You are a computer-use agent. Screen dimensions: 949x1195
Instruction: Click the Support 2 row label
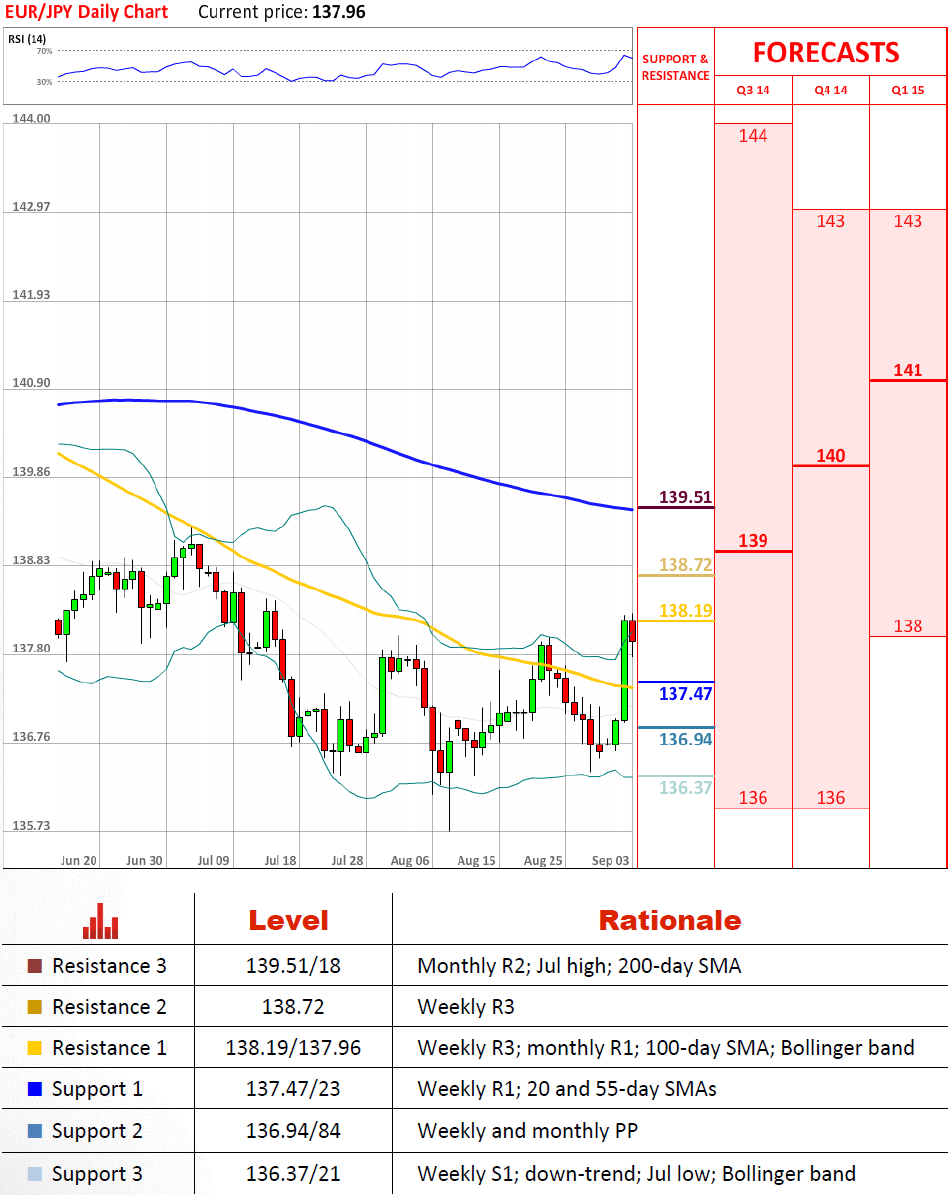97,1131
